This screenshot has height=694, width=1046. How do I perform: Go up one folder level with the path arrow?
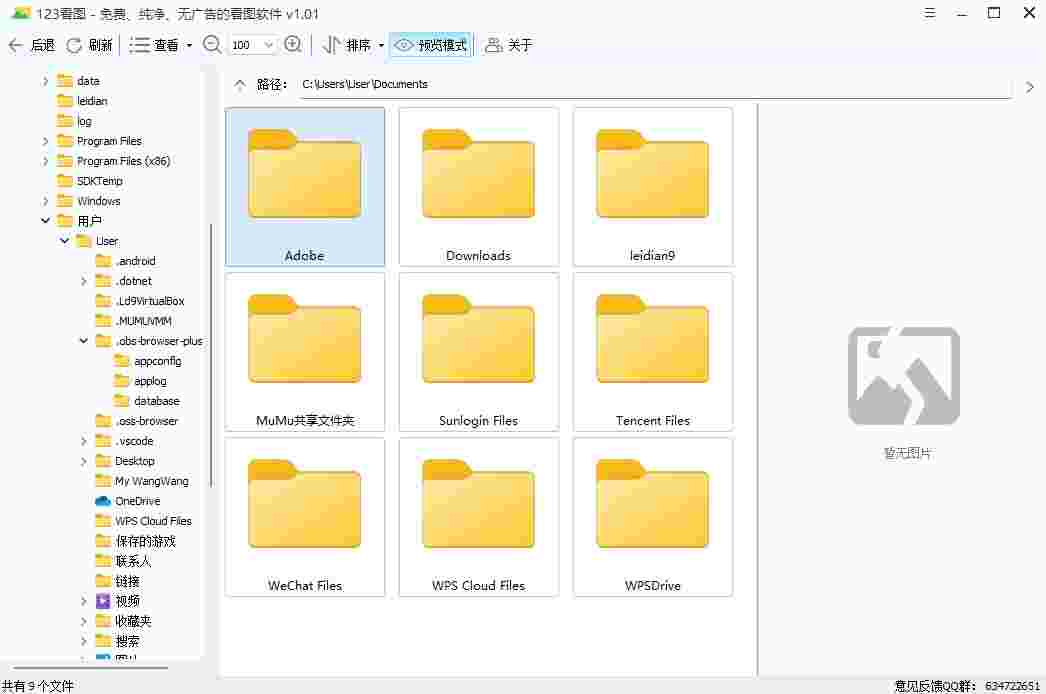[x=238, y=85]
